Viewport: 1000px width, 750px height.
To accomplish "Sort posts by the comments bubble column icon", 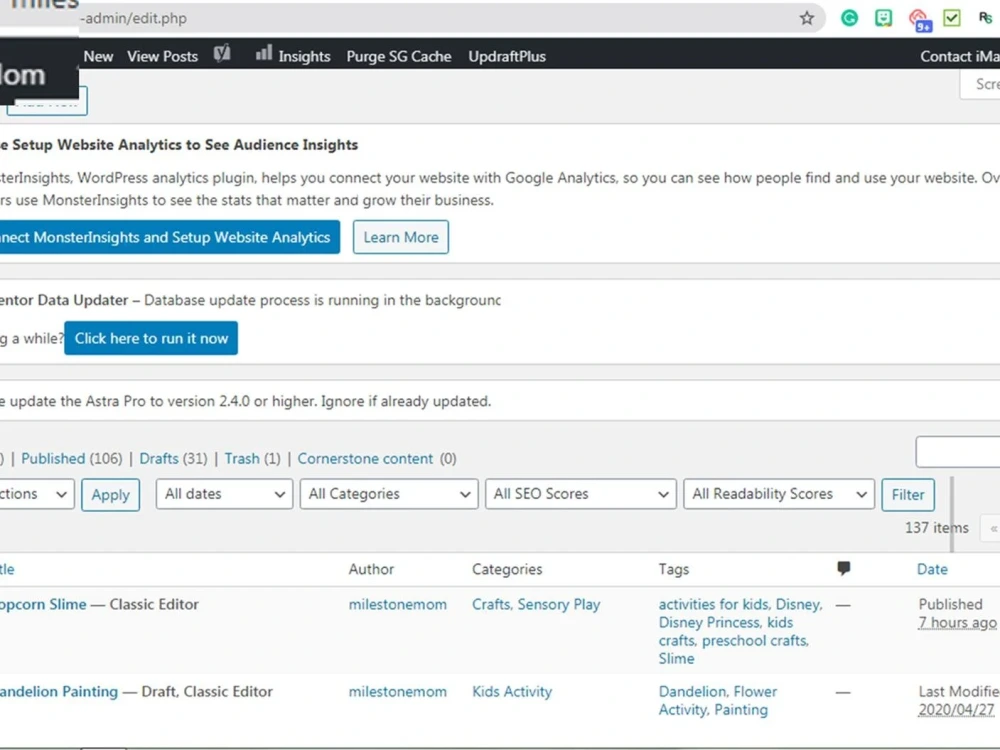I will click(843, 568).
